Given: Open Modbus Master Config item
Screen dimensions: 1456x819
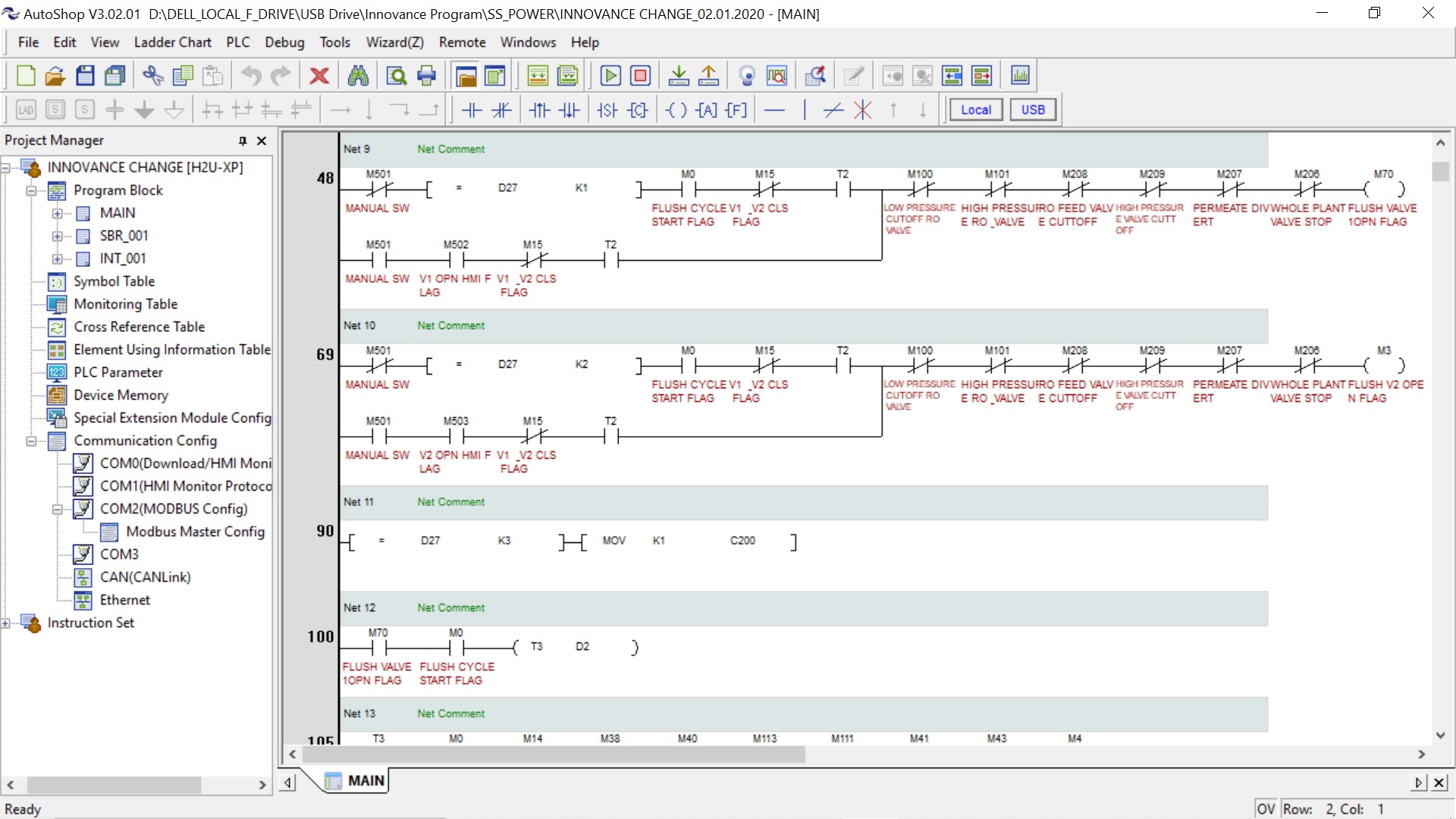Looking at the screenshot, I should [x=195, y=532].
